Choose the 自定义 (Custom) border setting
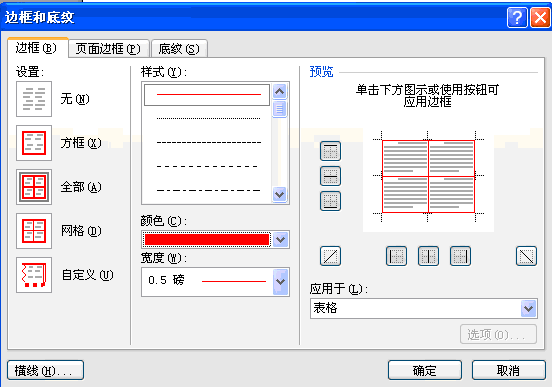The width and height of the screenshot is (552, 387). click(x=34, y=275)
